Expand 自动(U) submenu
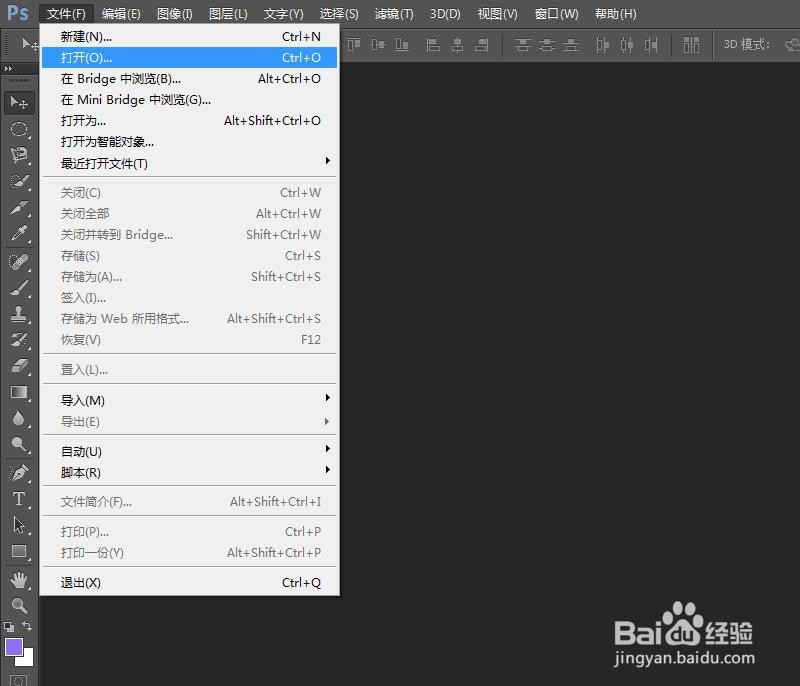 pos(189,451)
